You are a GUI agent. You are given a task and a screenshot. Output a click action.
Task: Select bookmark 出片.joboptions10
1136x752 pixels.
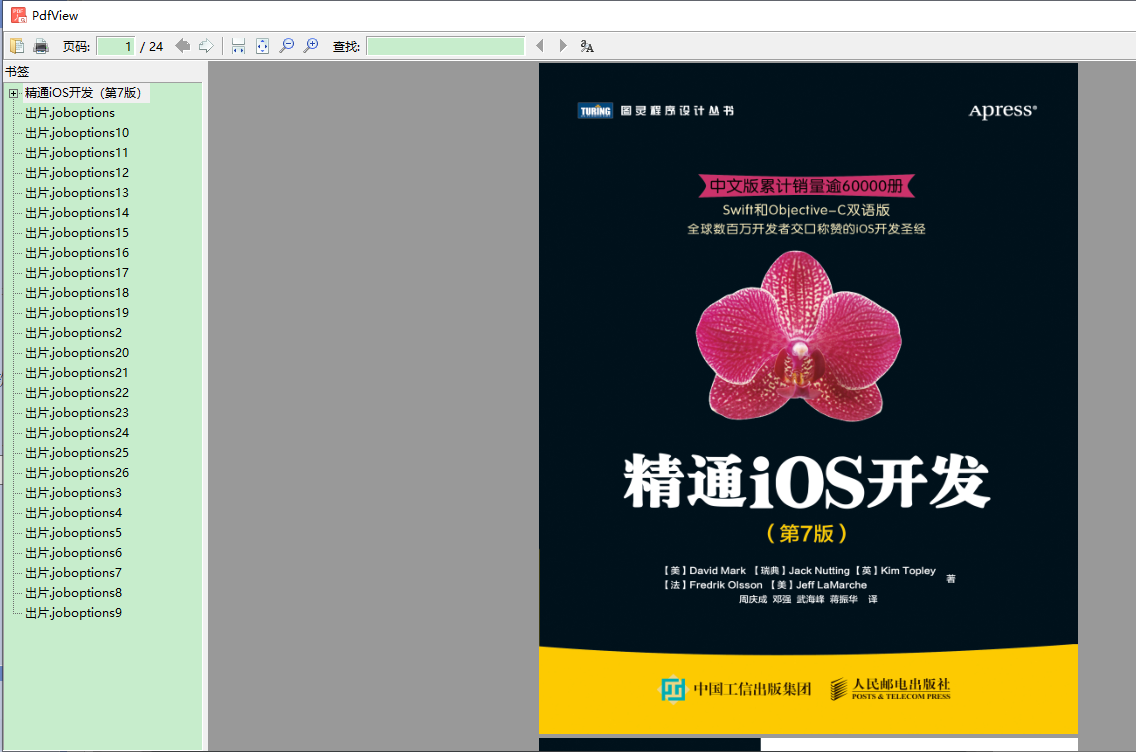77,133
